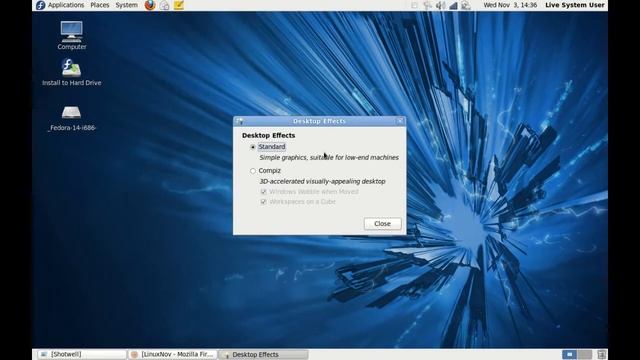Open the mail launcher in top panel
This screenshot has height=360, width=640.
click(164, 5)
